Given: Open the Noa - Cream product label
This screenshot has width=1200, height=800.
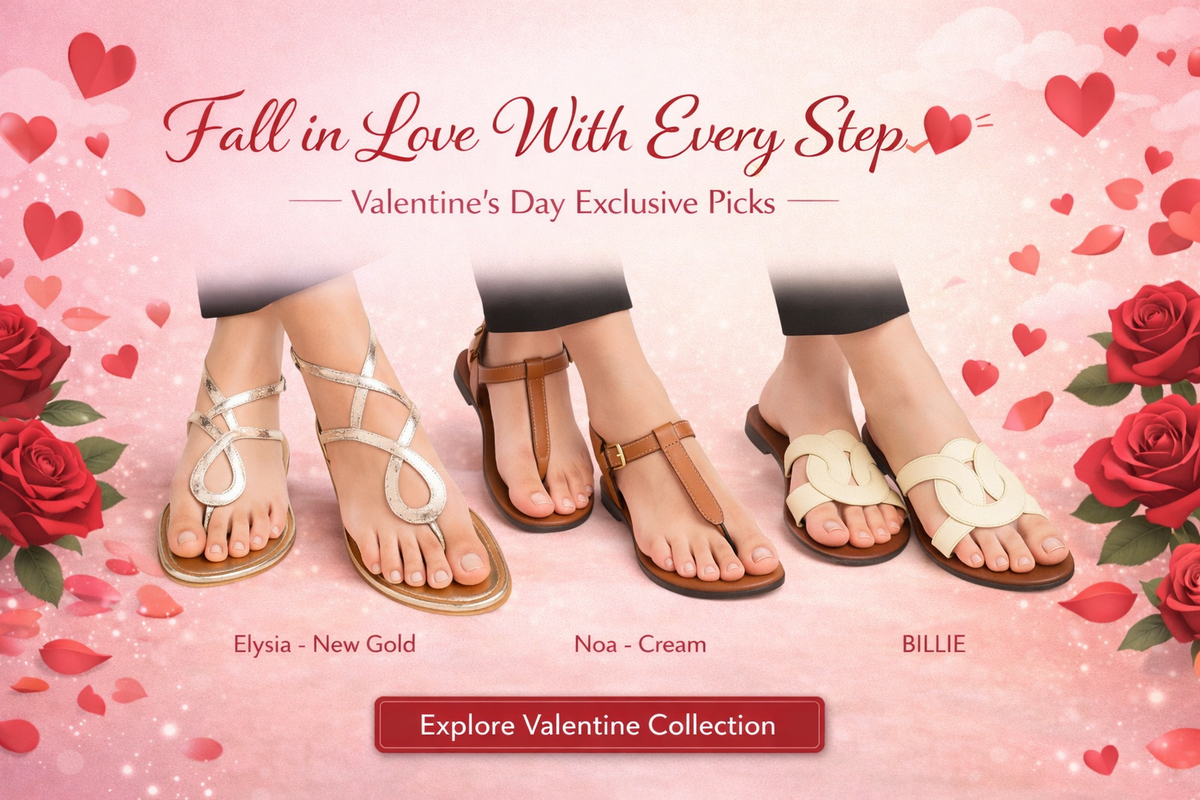Looking at the screenshot, I should pyautogui.click(x=640, y=644).
